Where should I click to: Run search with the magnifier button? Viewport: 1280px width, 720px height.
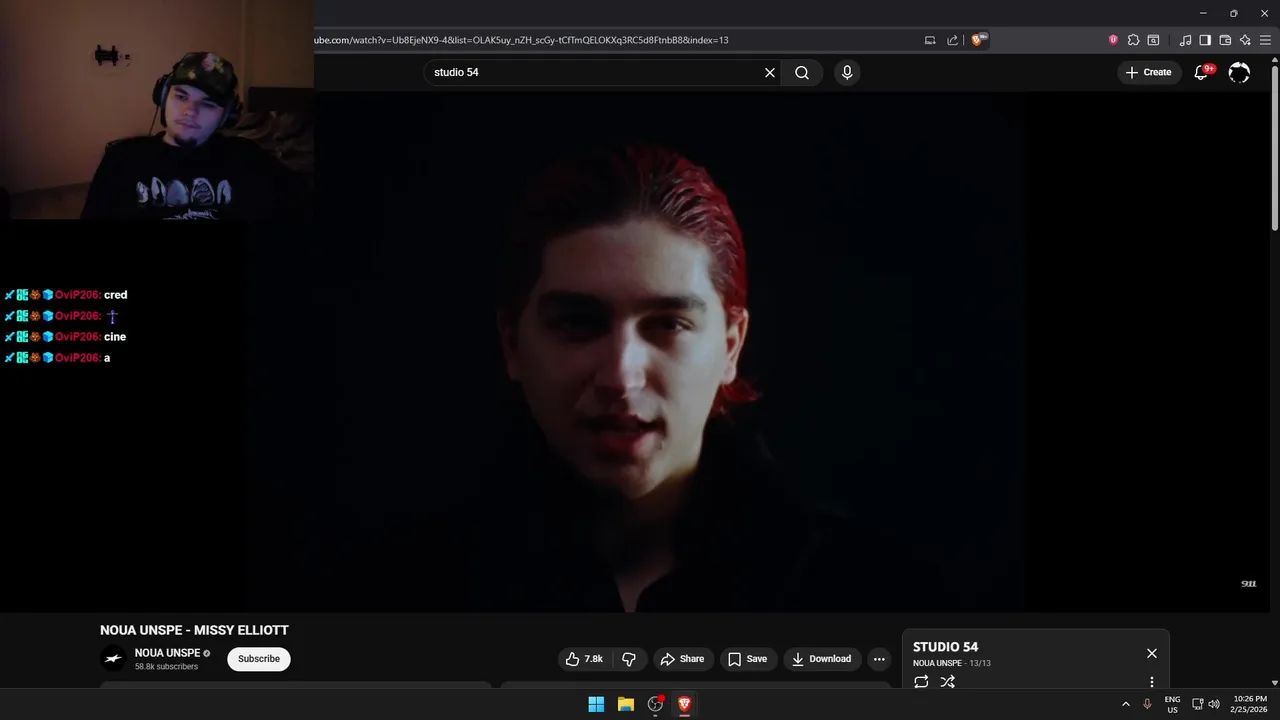(x=802, y=72)
